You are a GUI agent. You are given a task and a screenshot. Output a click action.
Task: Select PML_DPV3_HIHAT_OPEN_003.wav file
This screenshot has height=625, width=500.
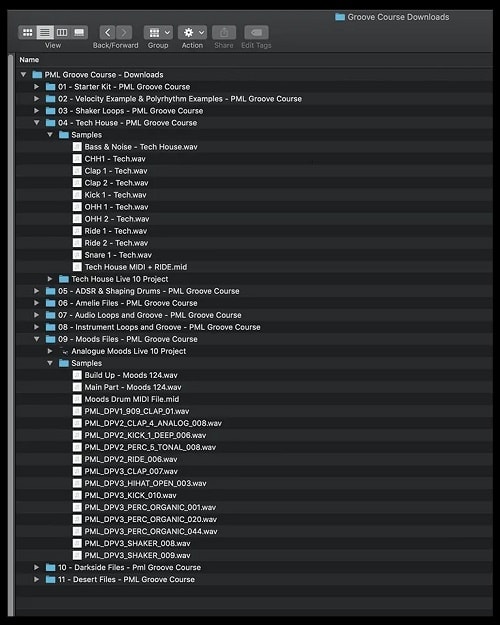click(x=145, y=483)
